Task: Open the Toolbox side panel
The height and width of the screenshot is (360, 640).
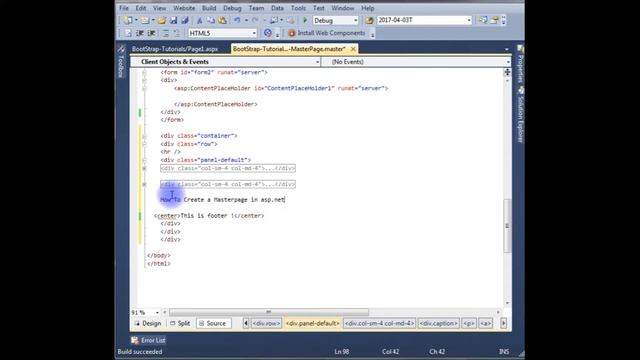Action: [x=121, y=61]
